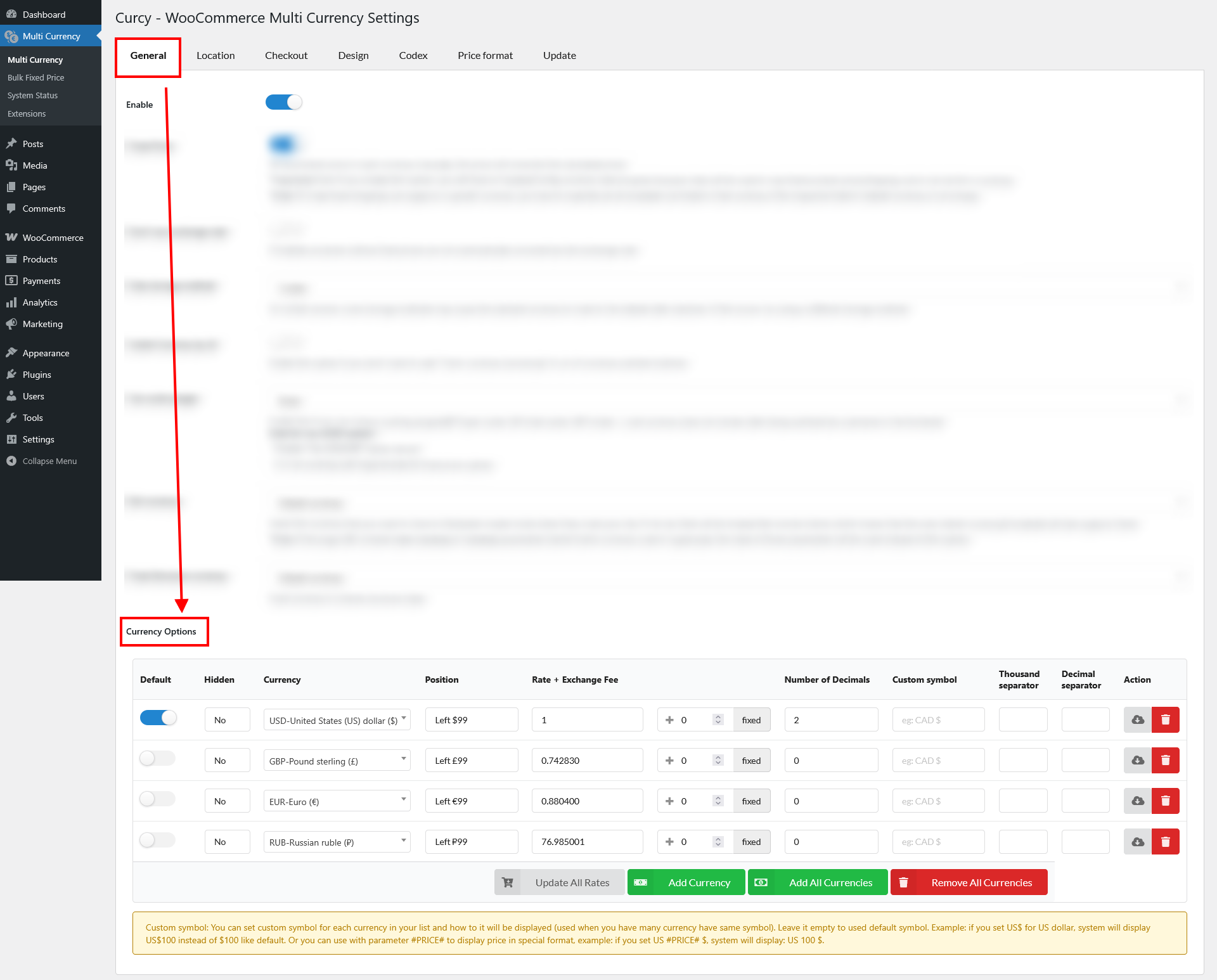This screenshot has width=1217, height=980.
Task: Click the fixed fee type button in EUR row
Action: click(x=752, y=801)
